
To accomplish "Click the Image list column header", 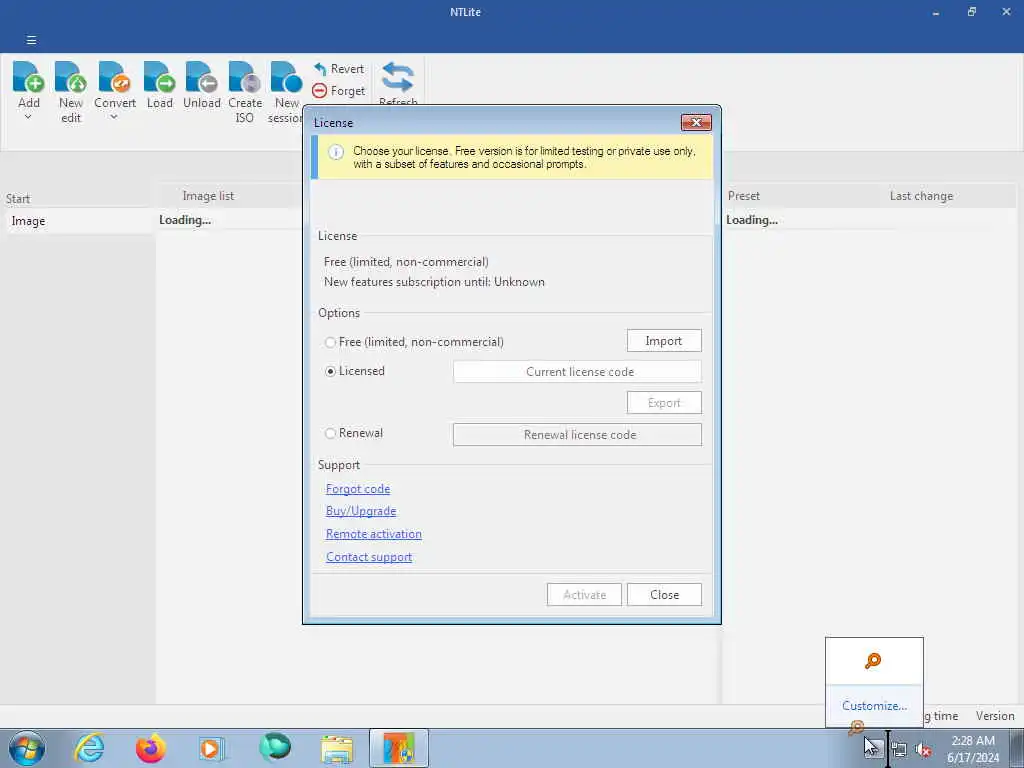I will coord(208,196).
